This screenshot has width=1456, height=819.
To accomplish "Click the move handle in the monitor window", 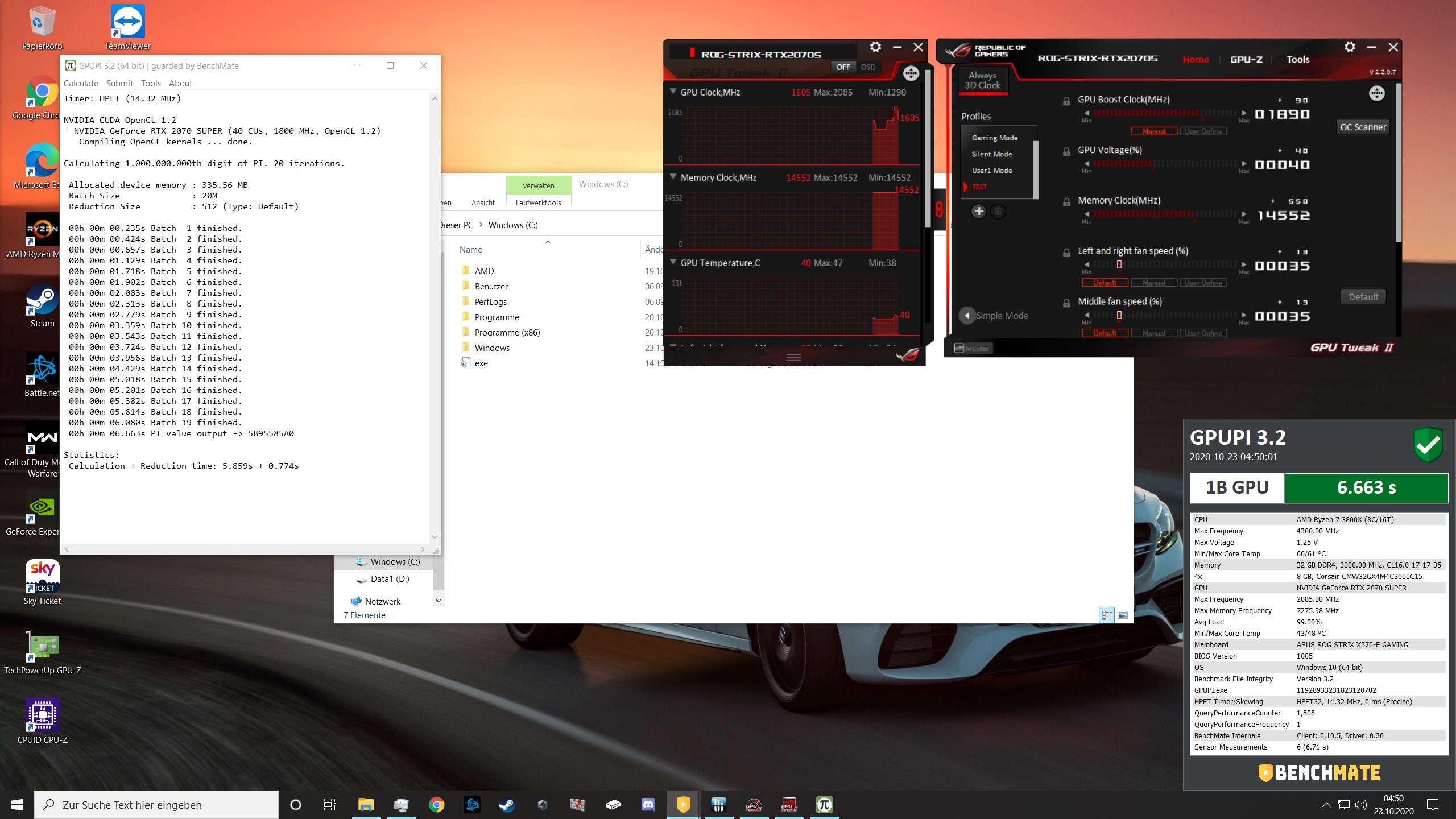I will [911, 73].
